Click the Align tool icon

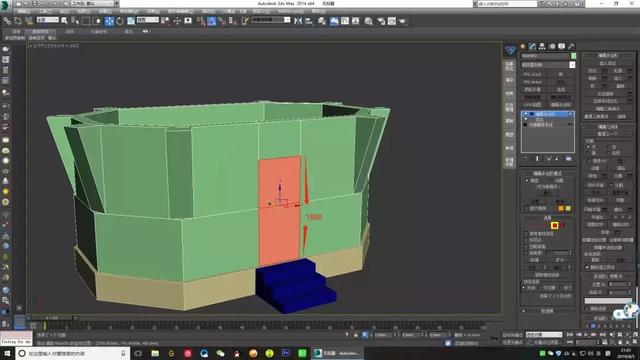pyautogui.click(x=309, y=21)
